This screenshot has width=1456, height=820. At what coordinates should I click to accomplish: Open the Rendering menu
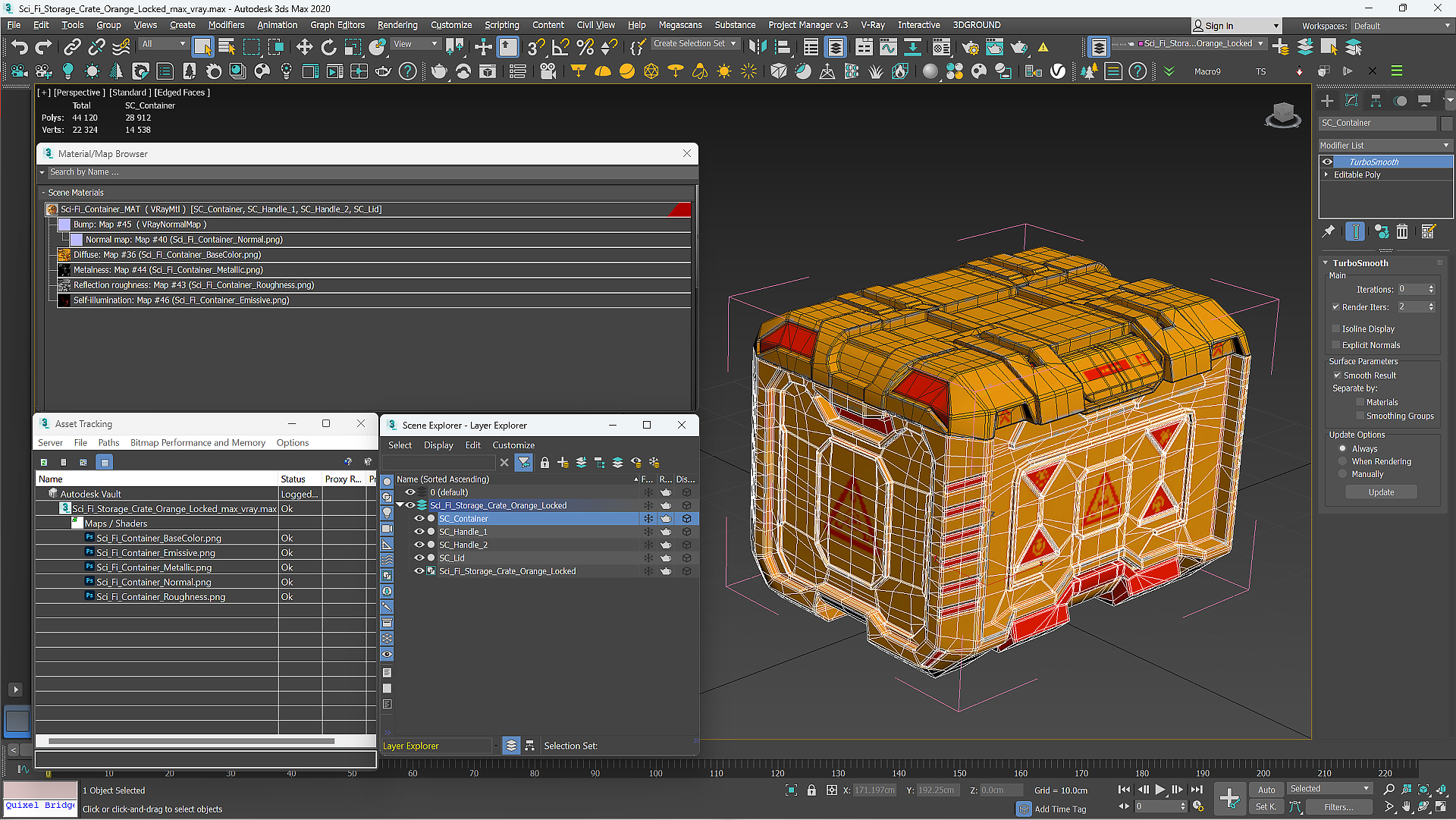[397, 25]
